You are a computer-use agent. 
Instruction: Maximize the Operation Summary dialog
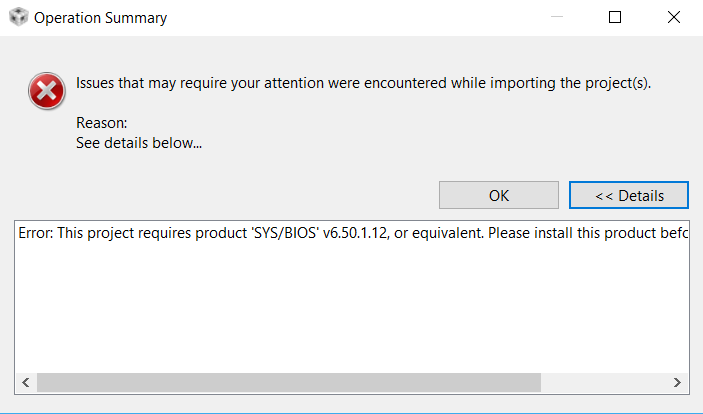[615, 18]
